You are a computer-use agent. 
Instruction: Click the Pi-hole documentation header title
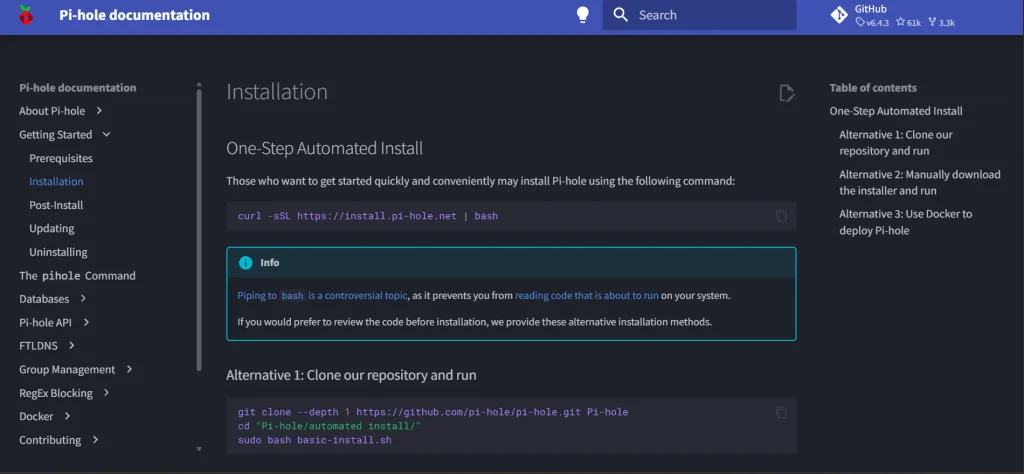tap(135, 15)
